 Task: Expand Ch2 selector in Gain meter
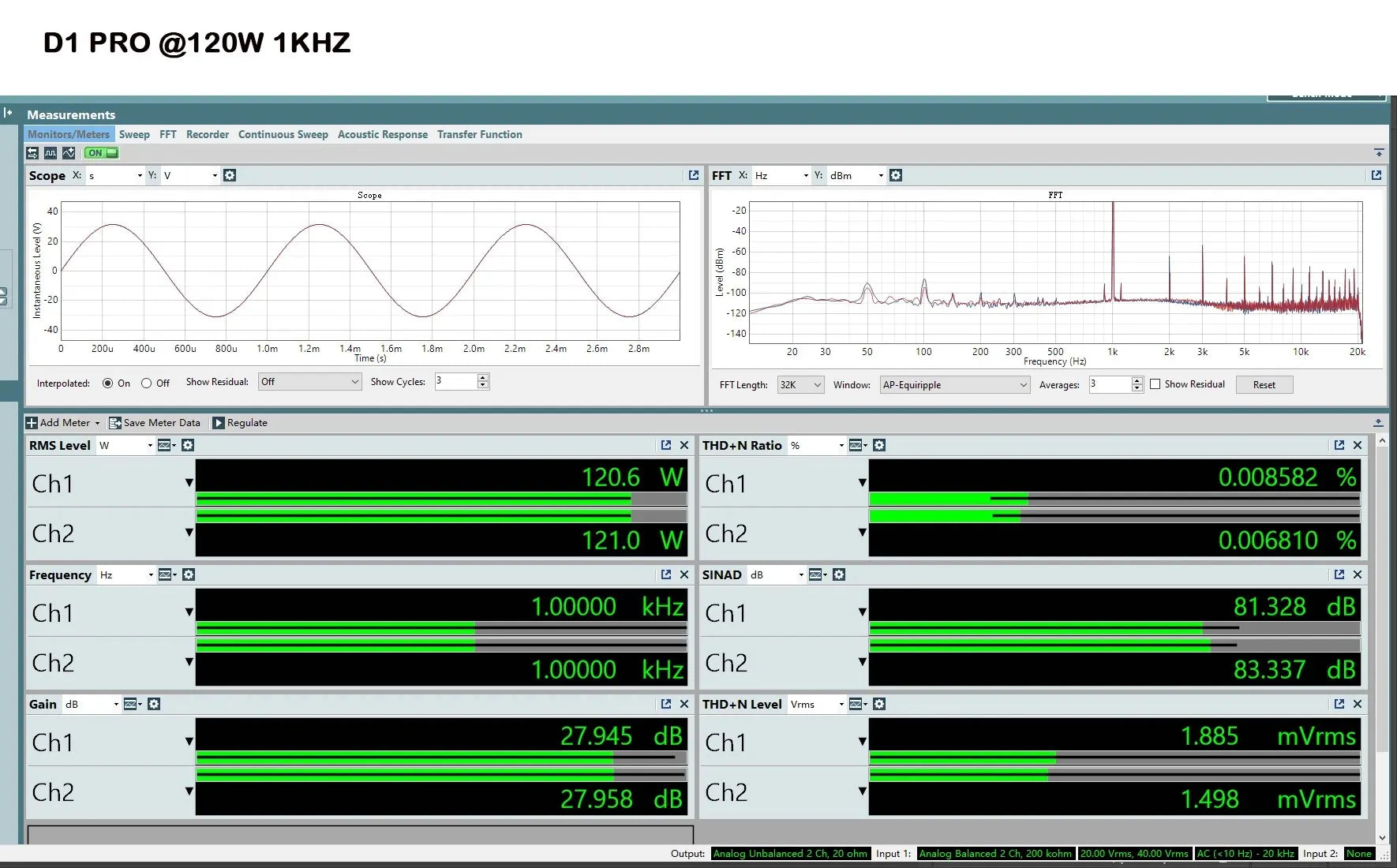189,791
